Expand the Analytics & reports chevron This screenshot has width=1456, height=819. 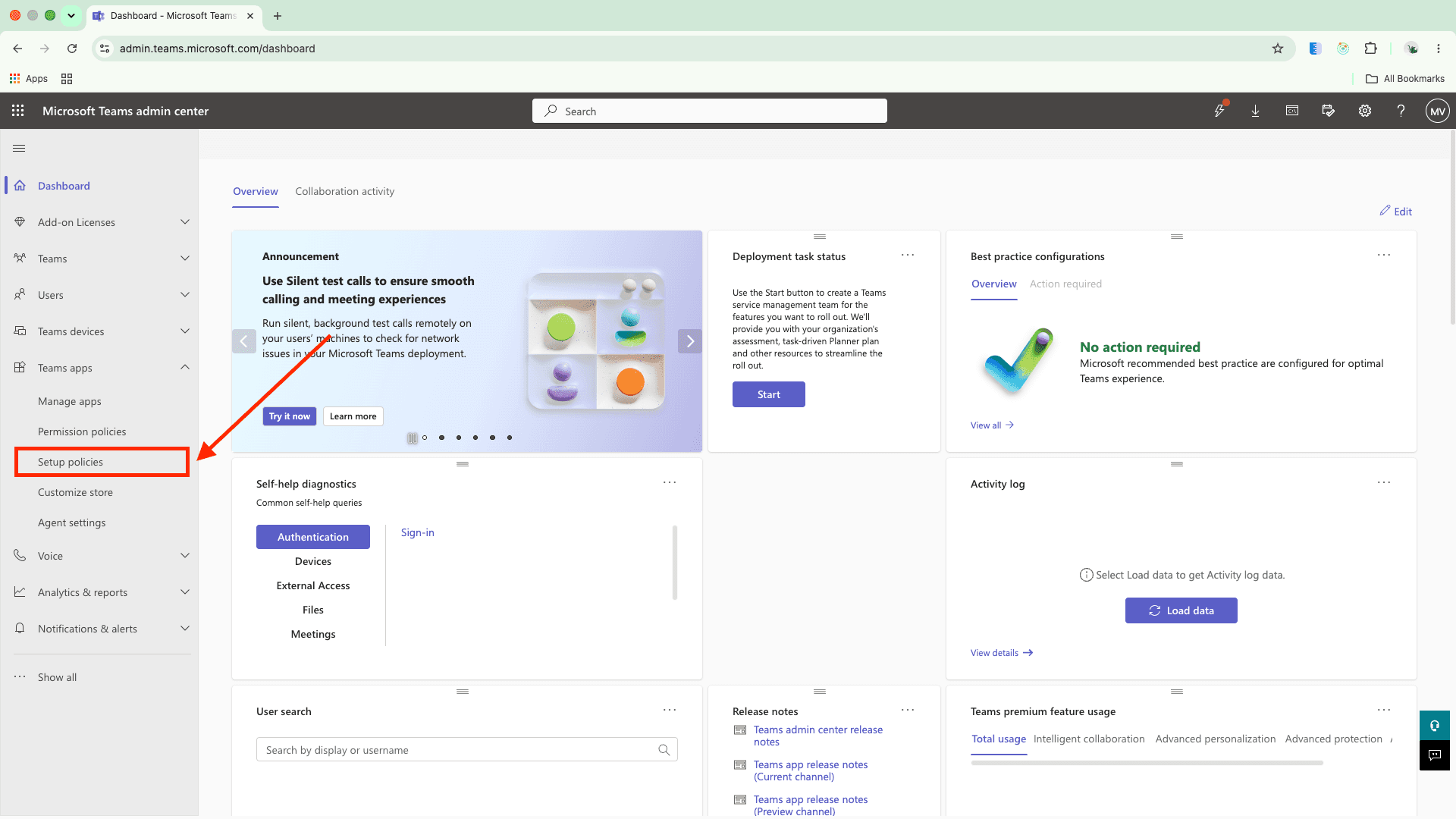[185, 592]
